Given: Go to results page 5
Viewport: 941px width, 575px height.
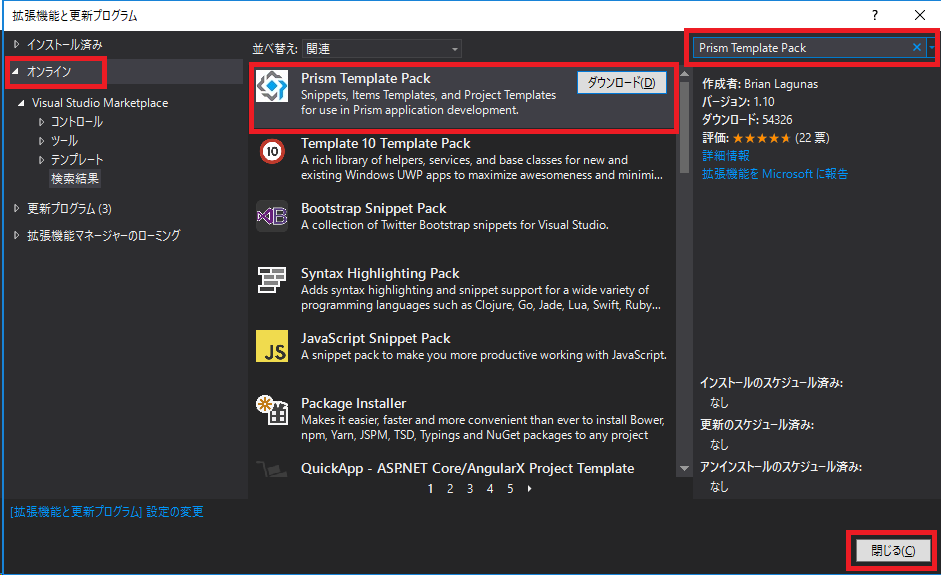Looking at the screenshot, I should [x=510, y=489].
